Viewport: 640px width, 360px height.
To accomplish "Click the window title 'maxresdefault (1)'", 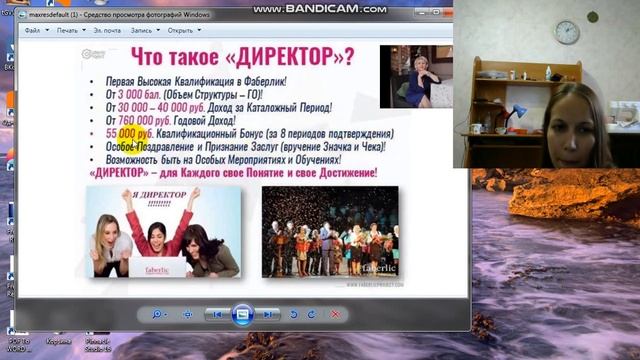I will click(53, 15).
